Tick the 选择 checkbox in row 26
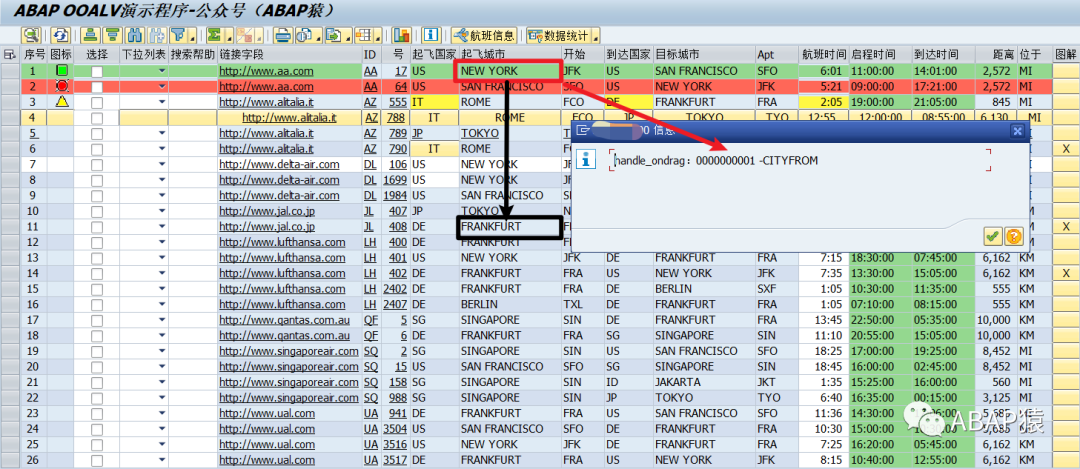The image size is (1080, 469). tap(97, 461)
